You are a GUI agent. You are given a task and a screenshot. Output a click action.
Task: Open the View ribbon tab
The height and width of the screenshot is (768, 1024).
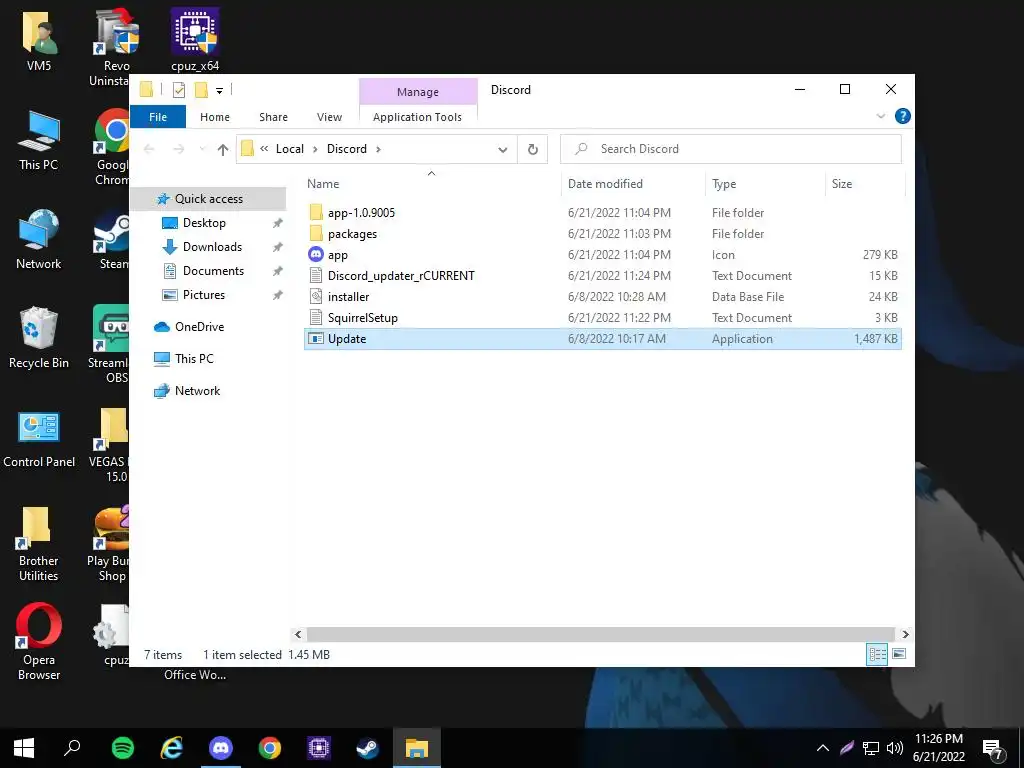click(329, 117)
